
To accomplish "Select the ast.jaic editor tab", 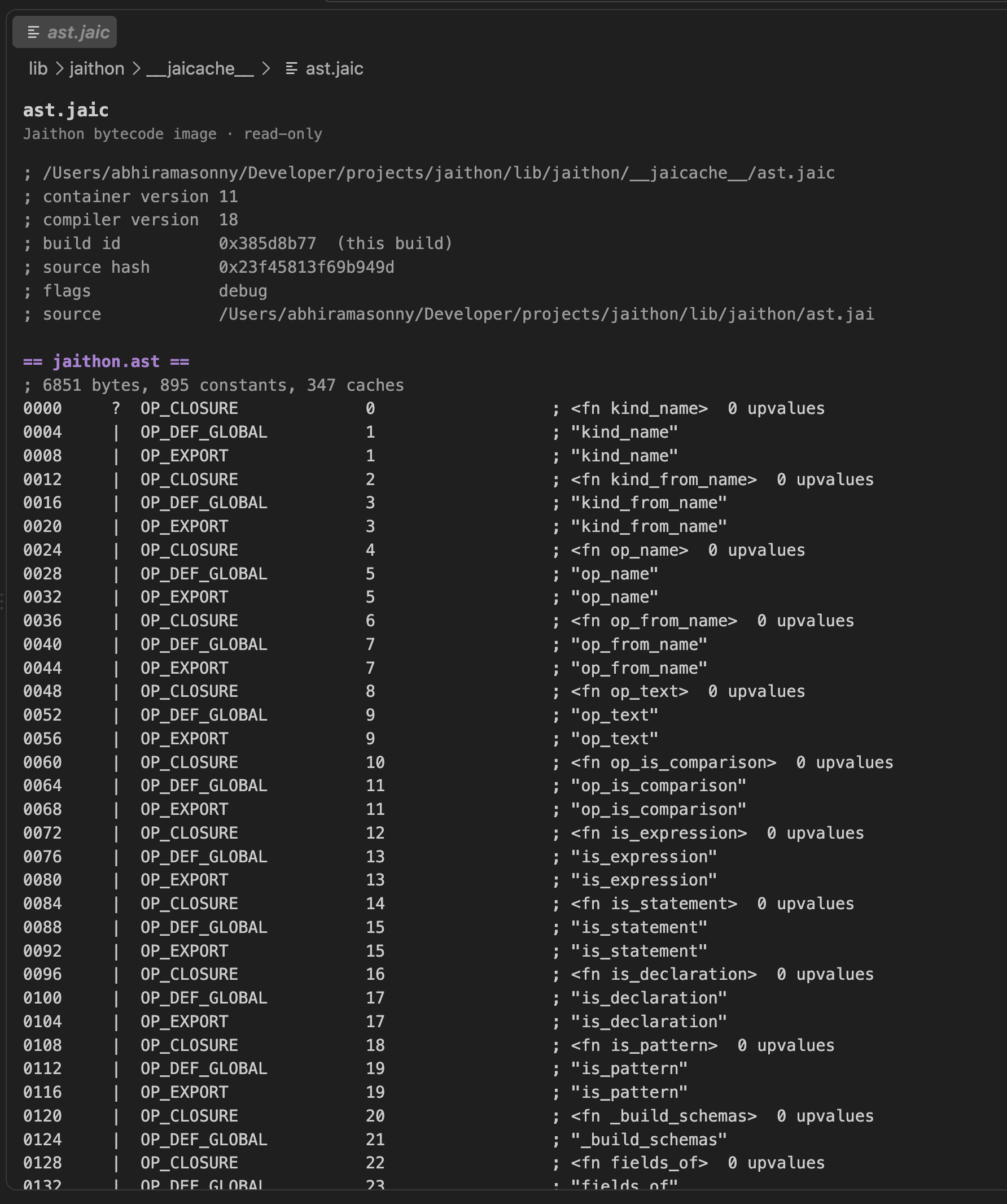I will click(64, 32).
